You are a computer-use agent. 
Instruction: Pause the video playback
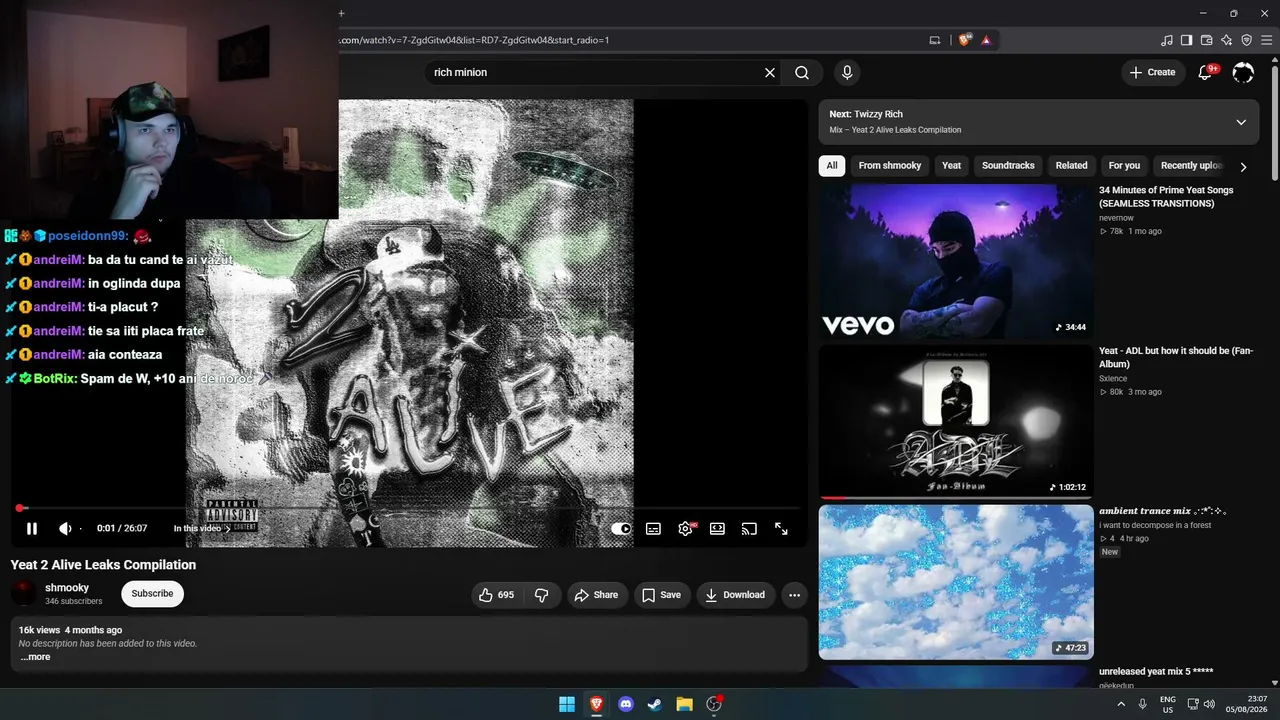pyautogui.click(x=32, y=529)
